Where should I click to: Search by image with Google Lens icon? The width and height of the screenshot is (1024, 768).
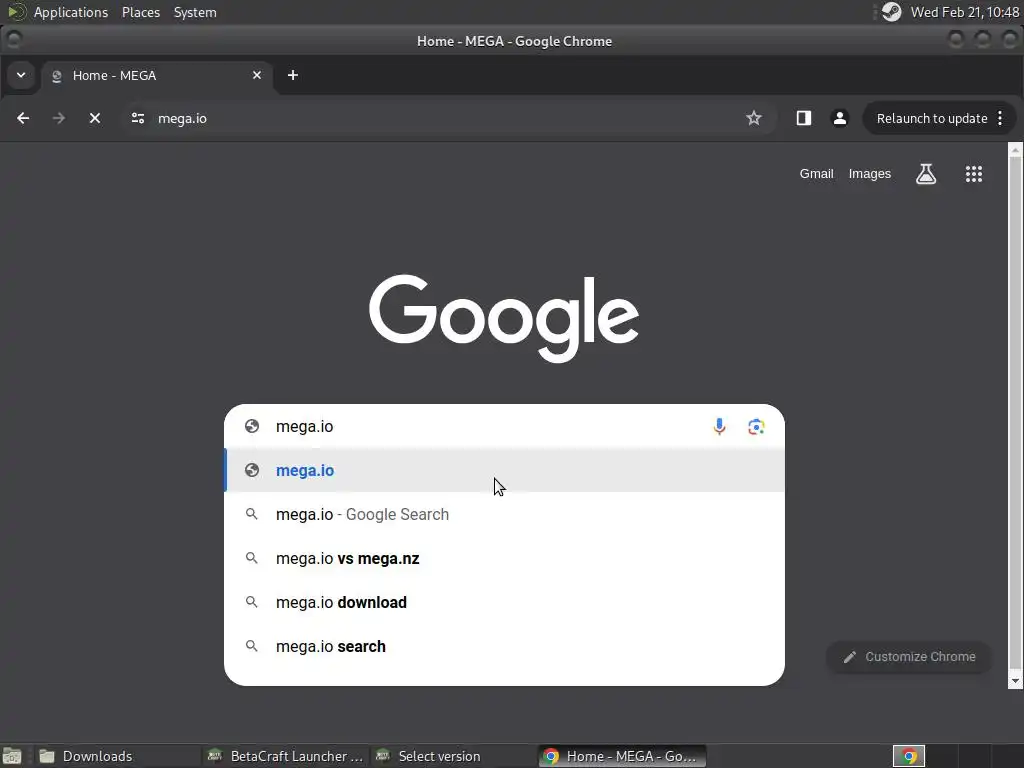coord(756,426)
